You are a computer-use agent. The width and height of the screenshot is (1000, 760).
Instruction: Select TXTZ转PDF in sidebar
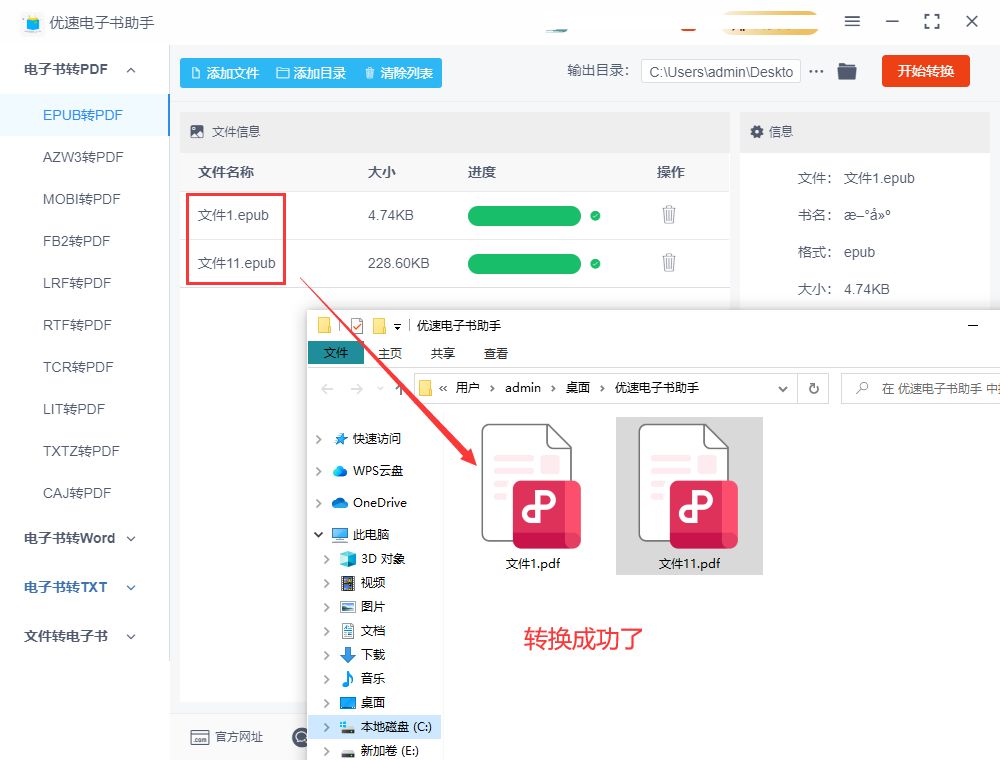81,451
